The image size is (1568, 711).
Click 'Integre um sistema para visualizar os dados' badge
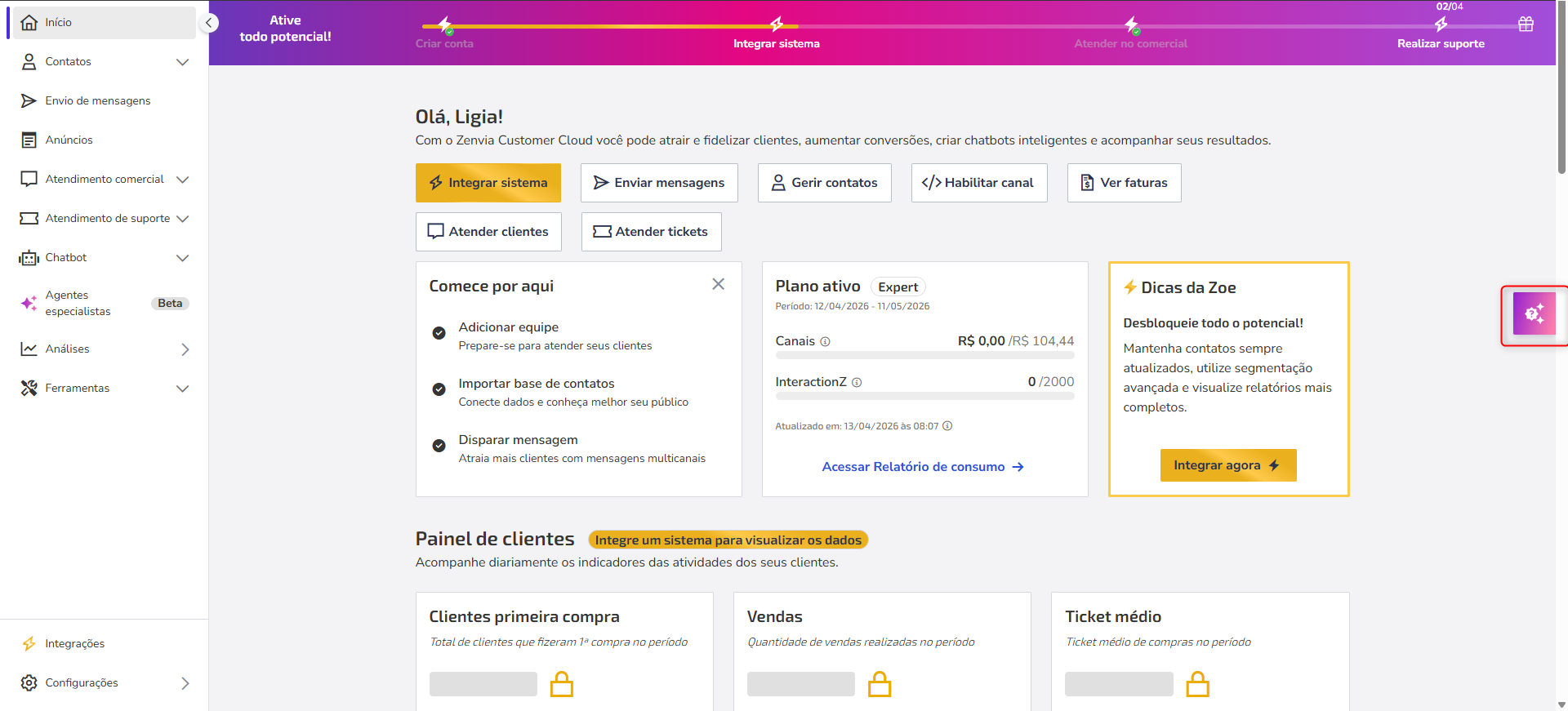coord(728,540)
